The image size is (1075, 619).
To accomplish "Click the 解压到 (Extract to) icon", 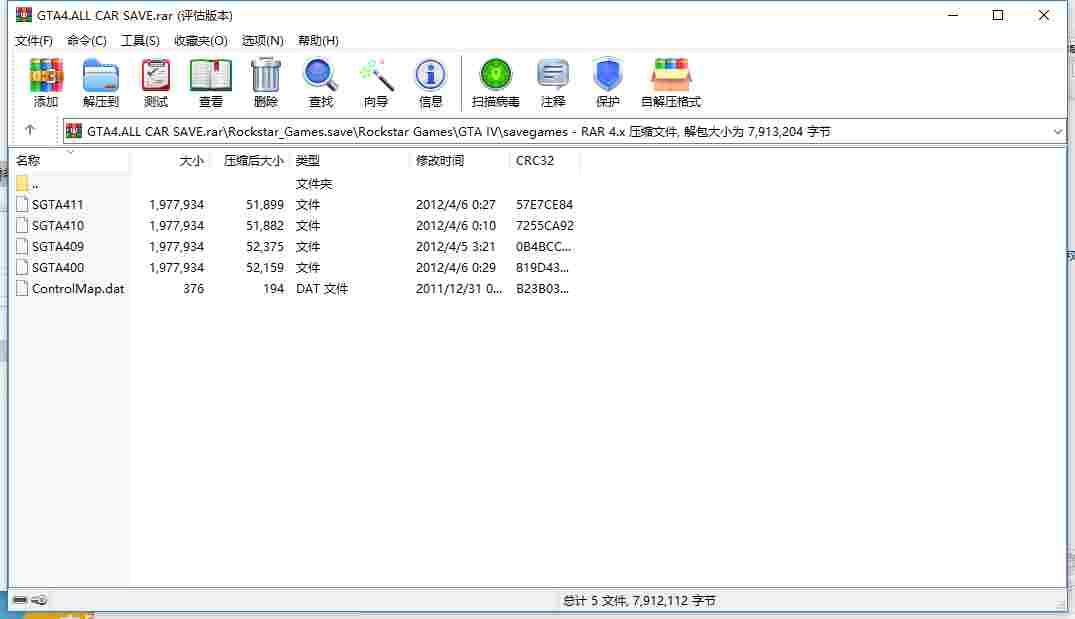I will (101, 82).
